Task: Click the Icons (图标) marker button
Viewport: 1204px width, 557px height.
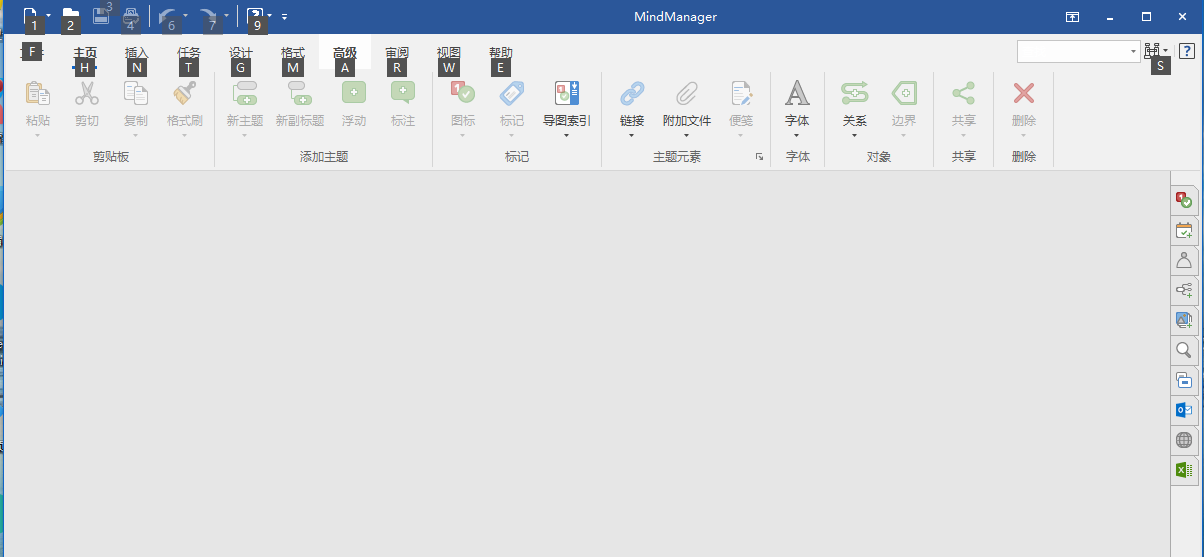Action: (x=463, y=94)
